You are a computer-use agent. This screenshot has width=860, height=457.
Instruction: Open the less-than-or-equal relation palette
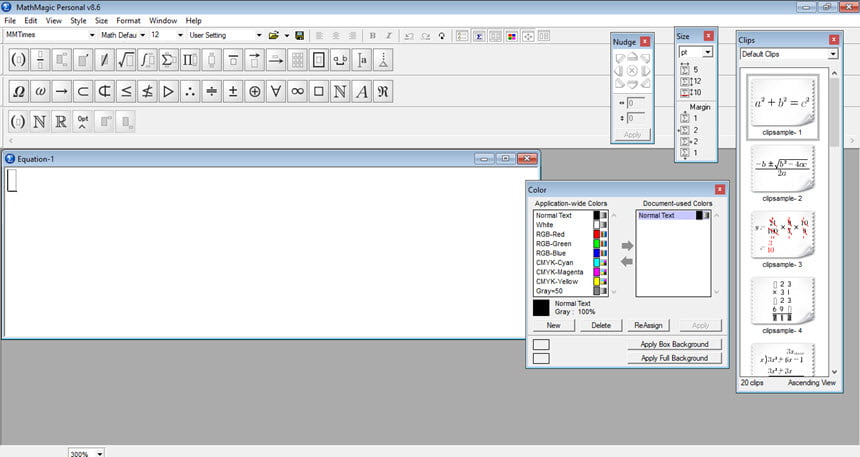pos(126,92)
